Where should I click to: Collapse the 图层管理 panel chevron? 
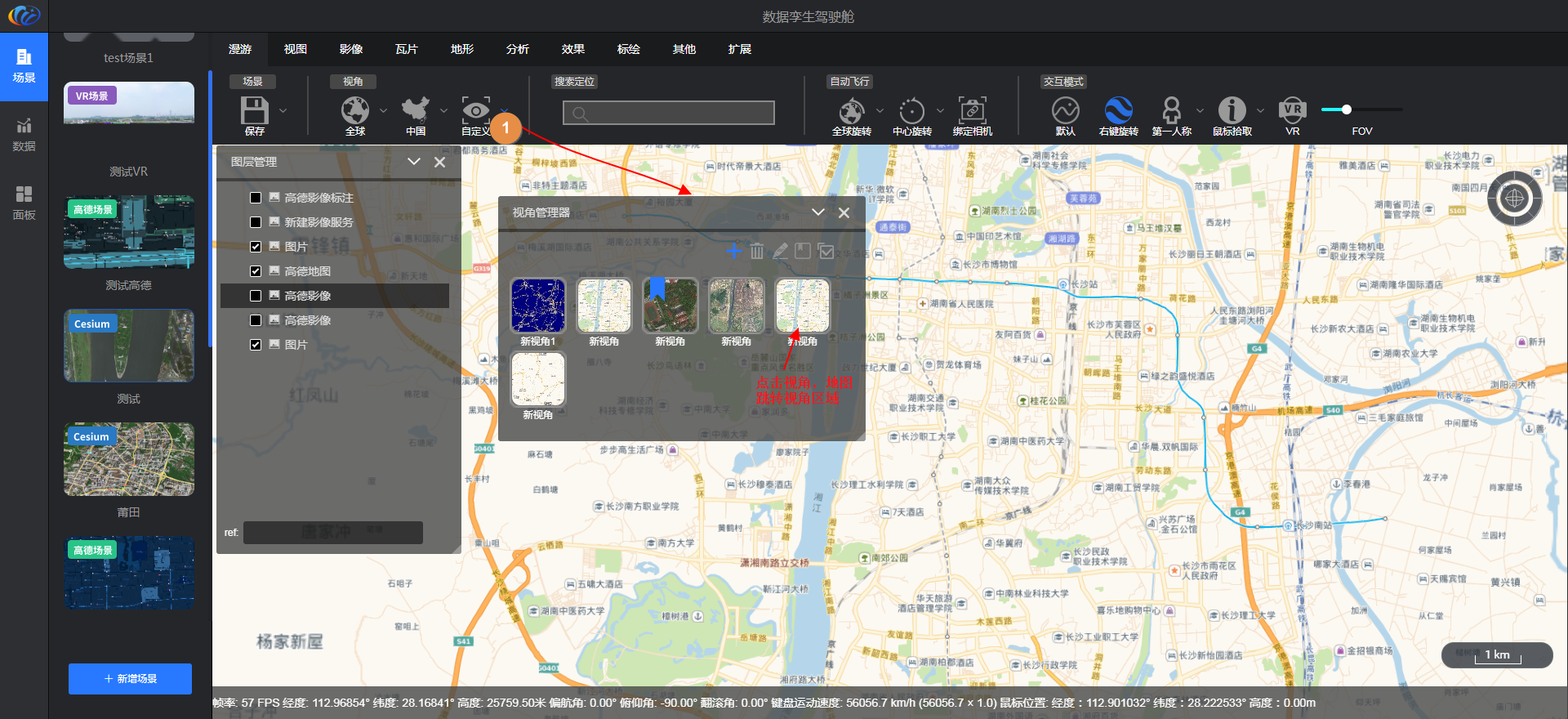point(414,162)
